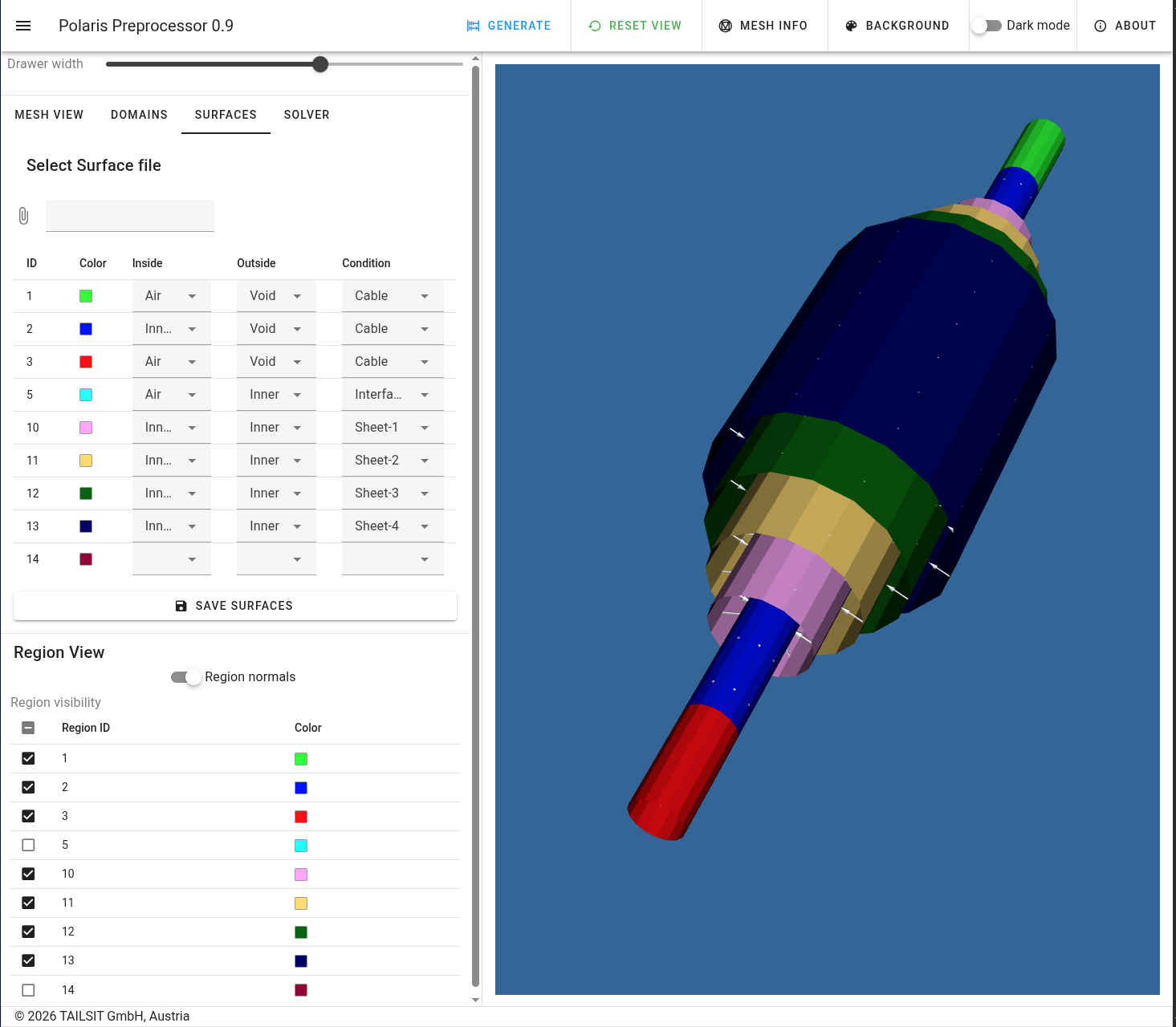Open Outside dropdown for surface ID 3
1176x1027 pixels.
coord(276,362)
